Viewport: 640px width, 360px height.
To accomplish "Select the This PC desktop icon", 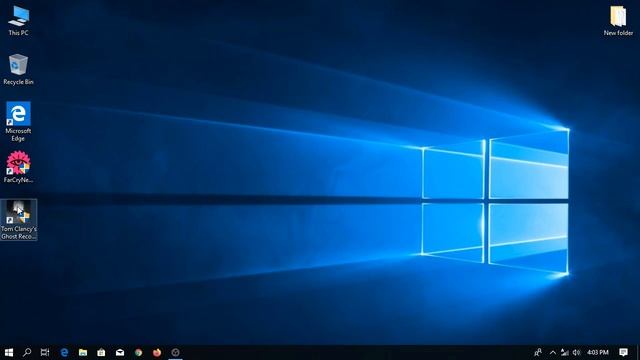I will [x=18, y=20].
